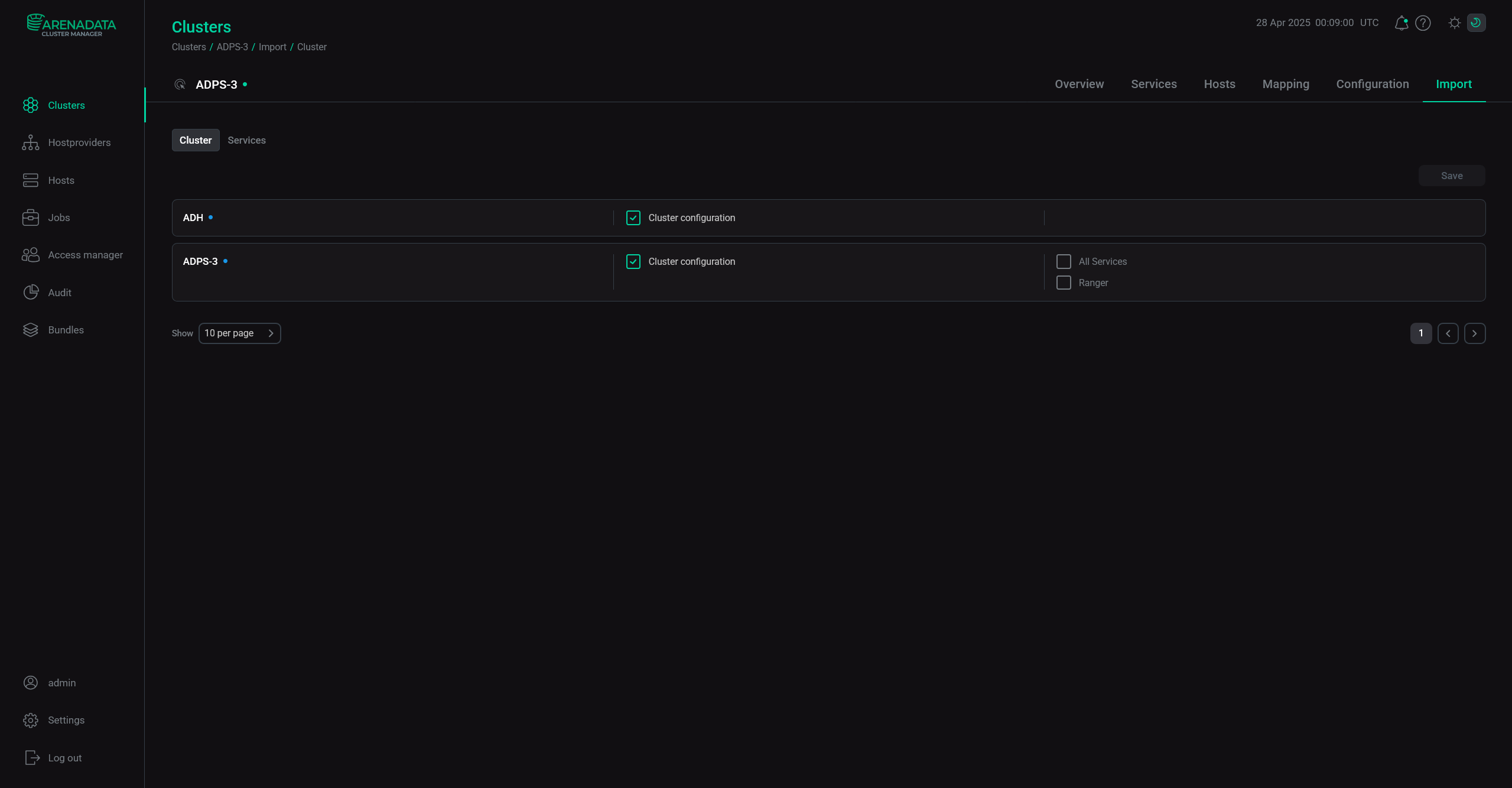Go to next page arrow

(x=1475, y=333)
